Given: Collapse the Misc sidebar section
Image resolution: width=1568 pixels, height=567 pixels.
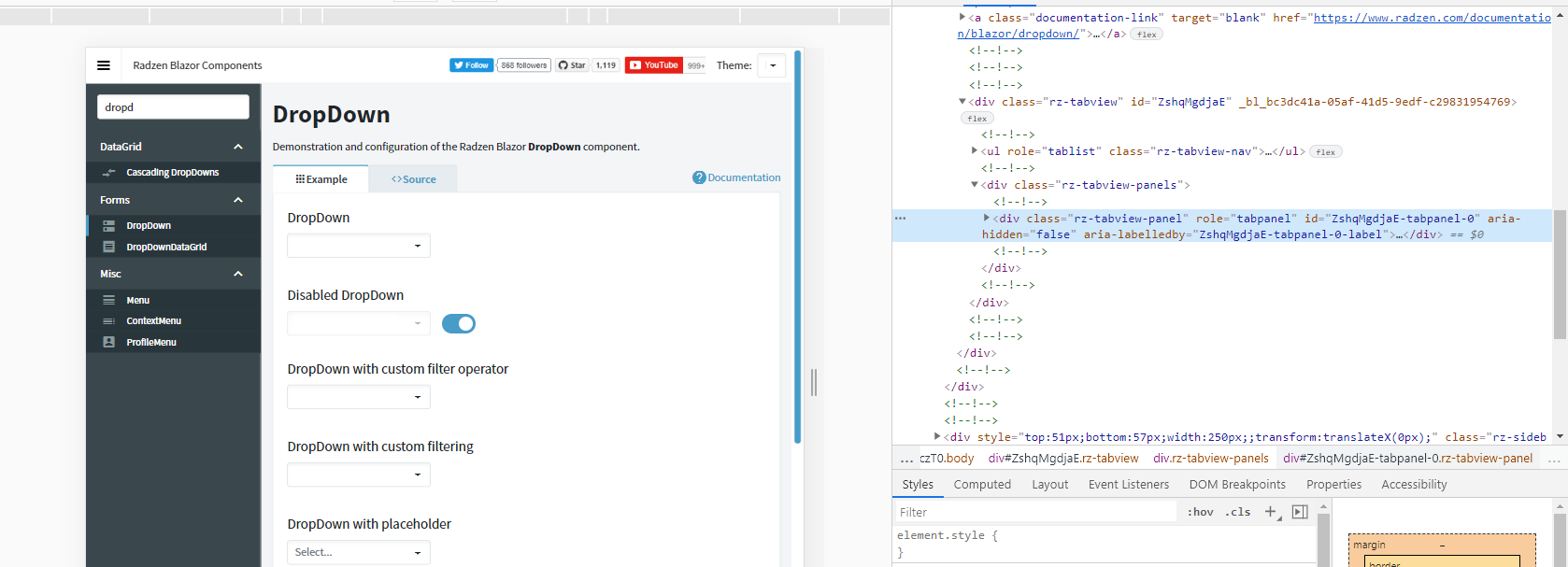Looking at the screenshot, I should tap(238, 274).
